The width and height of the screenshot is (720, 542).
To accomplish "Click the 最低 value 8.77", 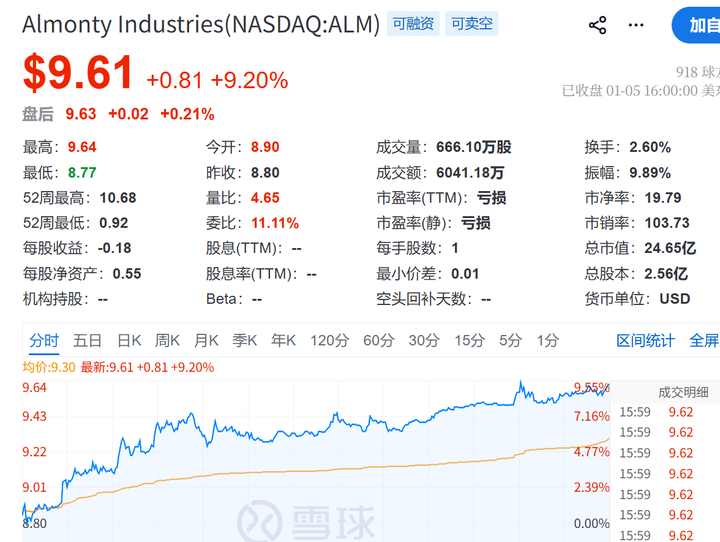I will (82, 173).
